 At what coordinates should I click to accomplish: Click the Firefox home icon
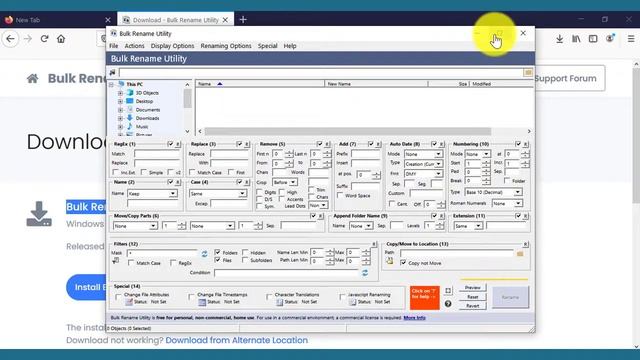pos(61,39)
